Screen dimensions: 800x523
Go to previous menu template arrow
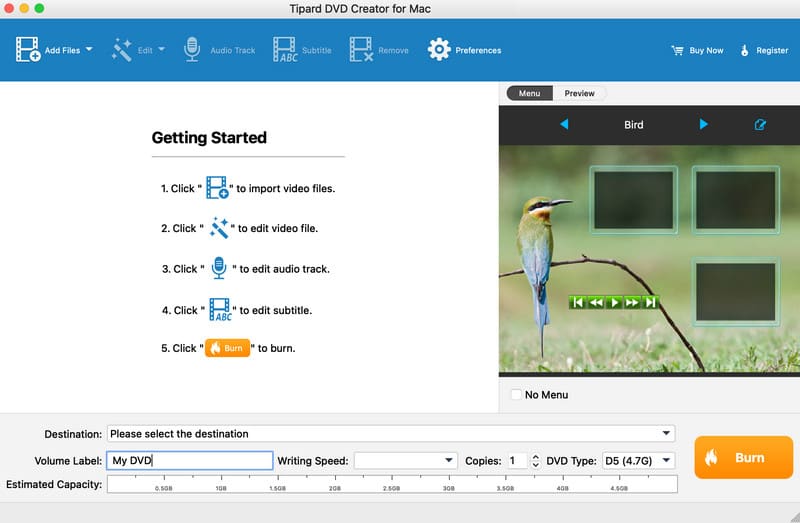click(x=564, y=124)
